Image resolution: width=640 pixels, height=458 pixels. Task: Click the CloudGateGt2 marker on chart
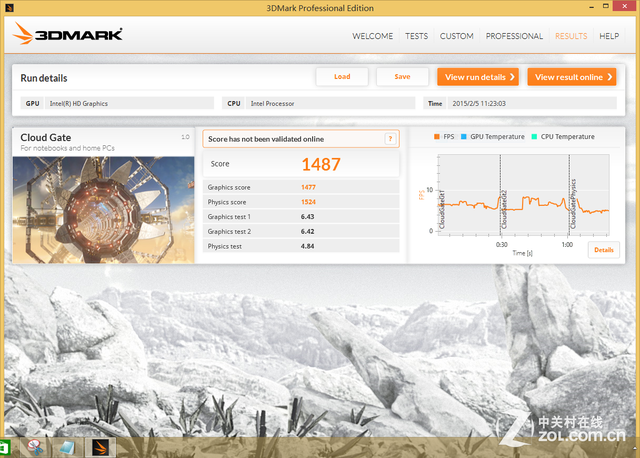pos(504,209)
